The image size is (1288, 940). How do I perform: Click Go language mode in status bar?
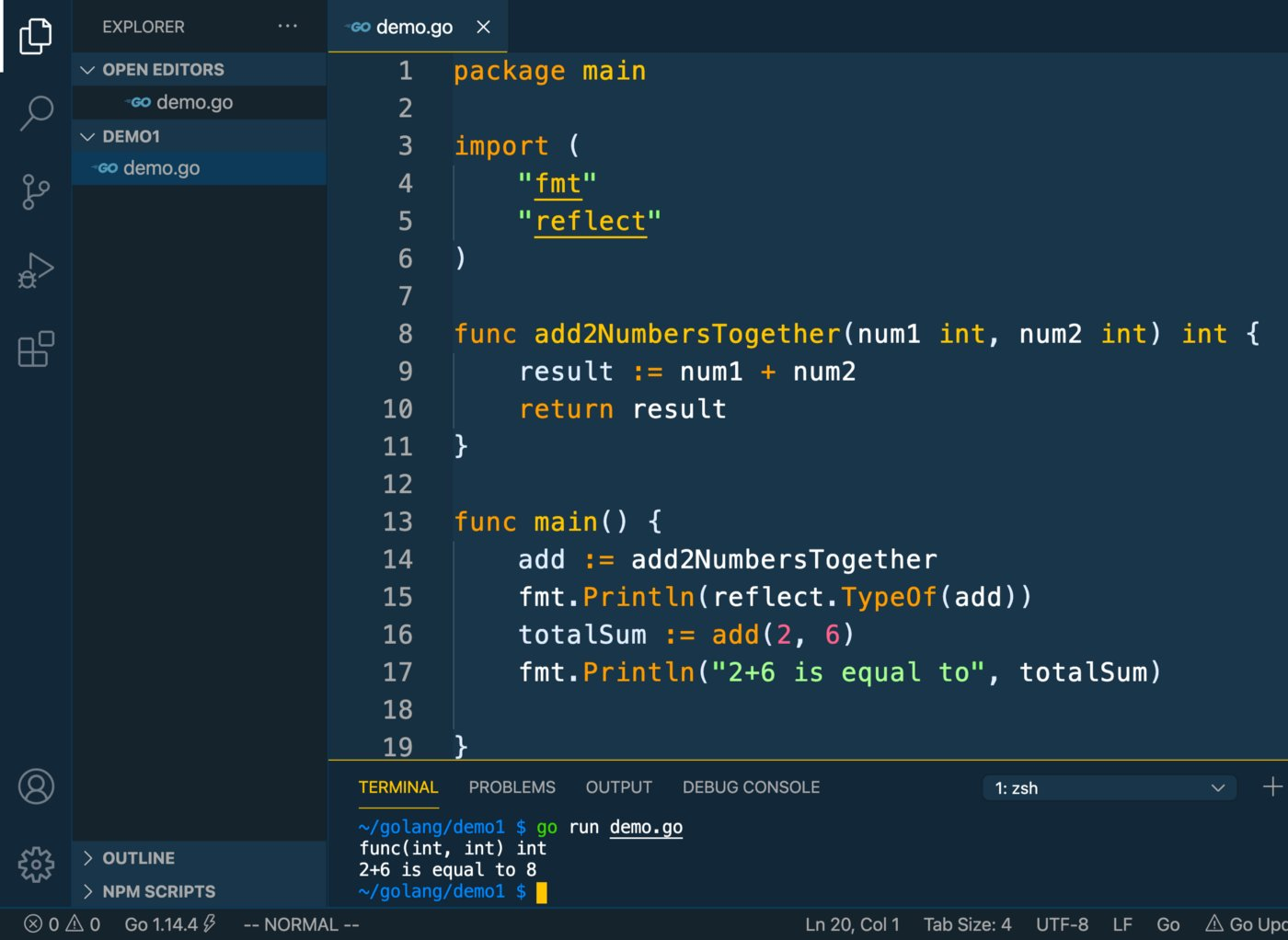(x=1168, y=923)
